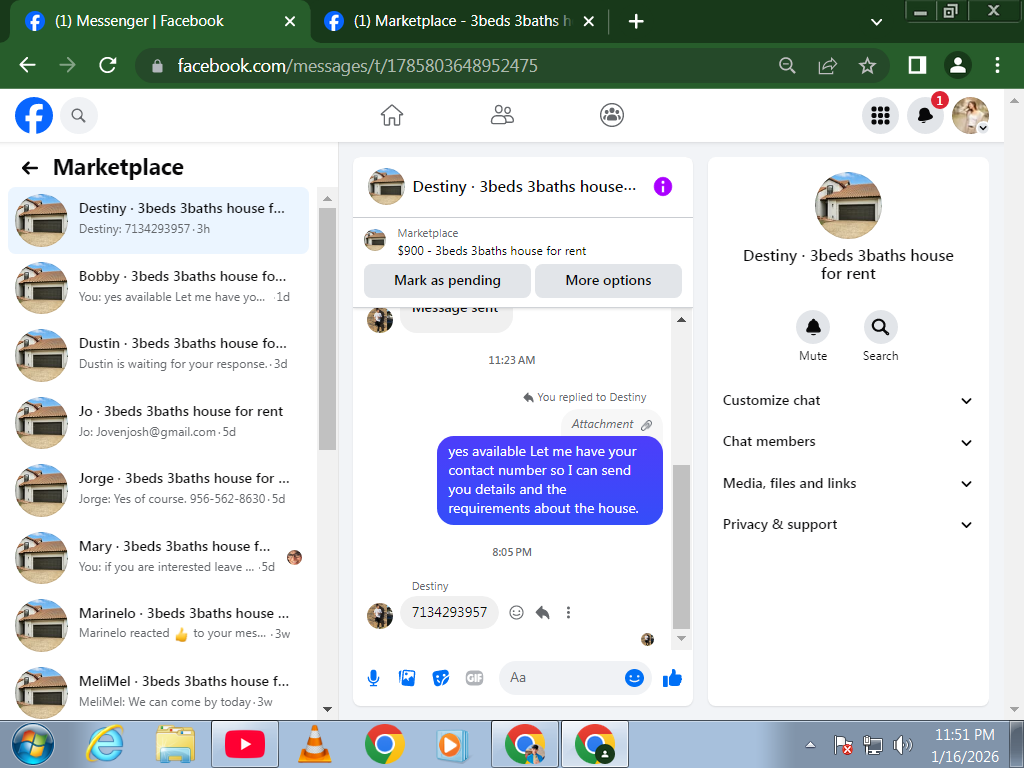This screenshot has height=768, width=1024.
Task: Switch to the Messenger | Facebook tab
Action: 160,22
